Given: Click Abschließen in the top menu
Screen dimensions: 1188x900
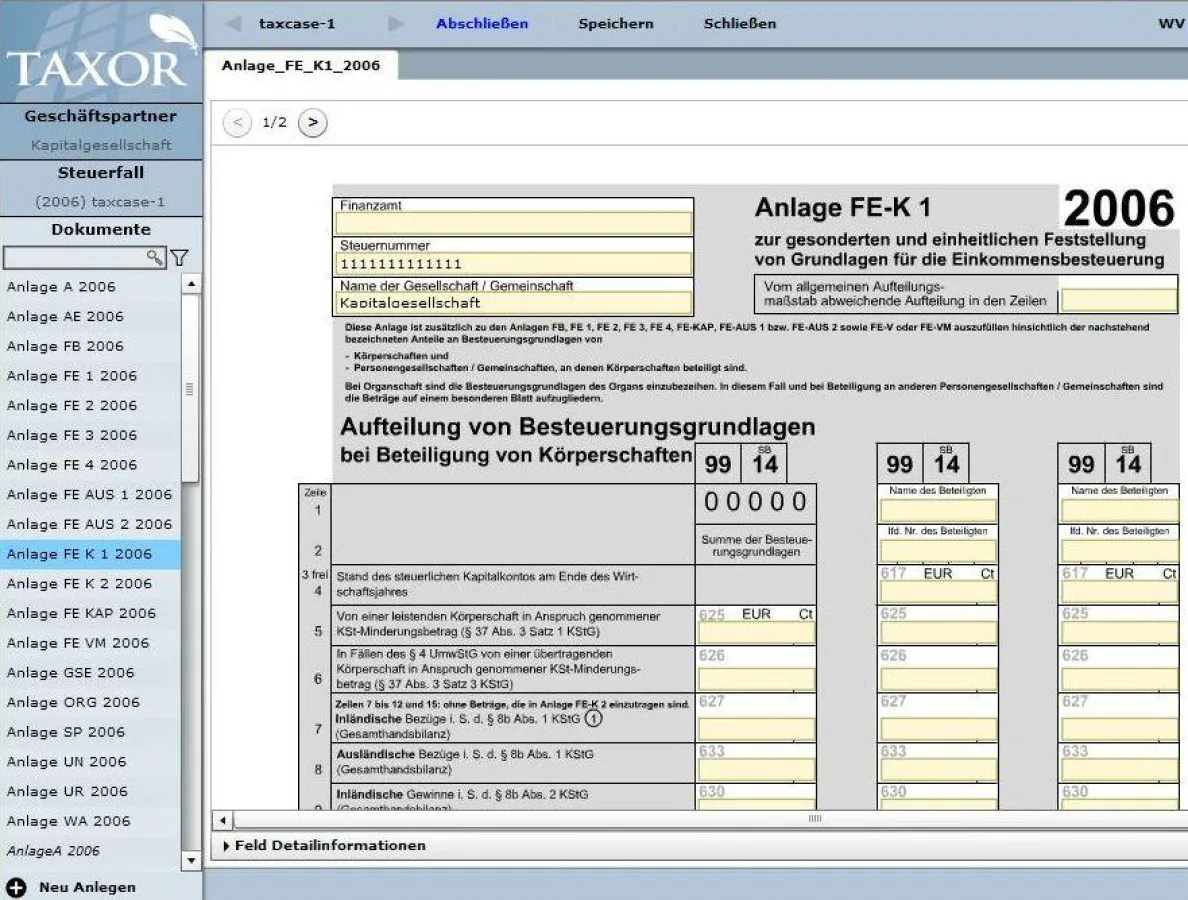Looking at the screenshot, I should point(482,23).
